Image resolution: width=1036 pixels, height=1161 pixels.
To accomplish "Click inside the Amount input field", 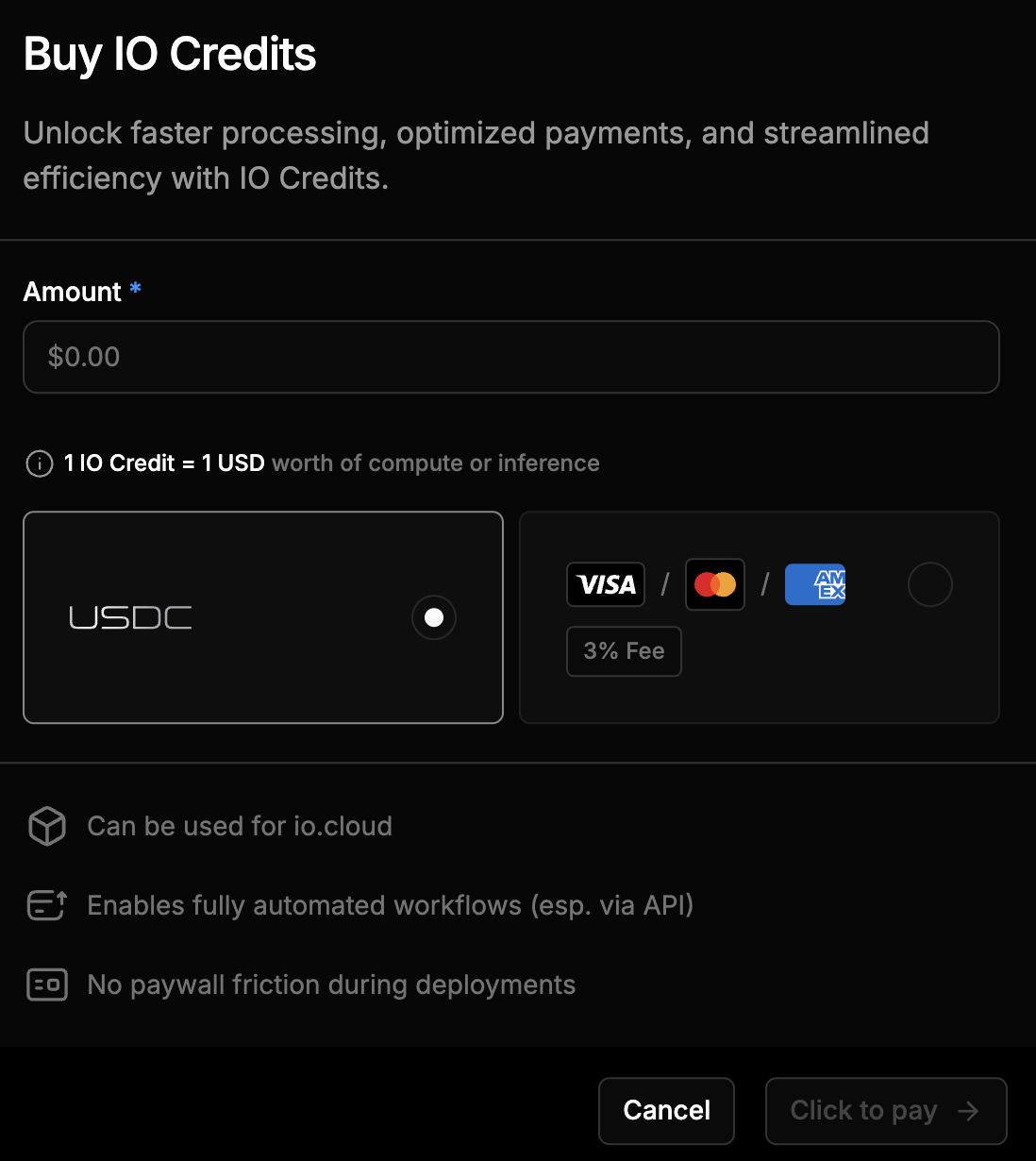I will click(510, 357).
